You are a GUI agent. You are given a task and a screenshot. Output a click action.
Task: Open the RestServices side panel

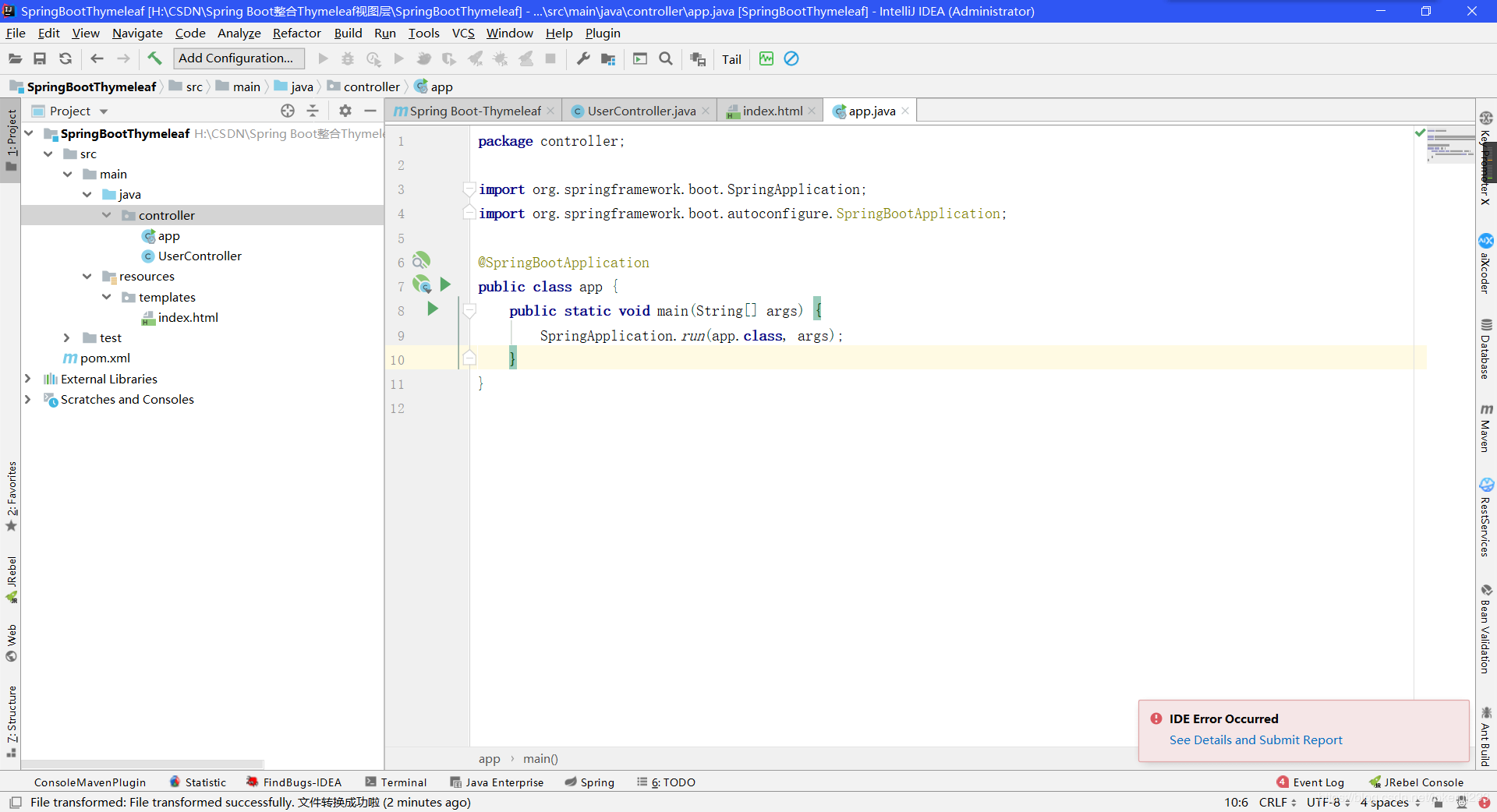pyautogui.click(x=1486, y=517)
